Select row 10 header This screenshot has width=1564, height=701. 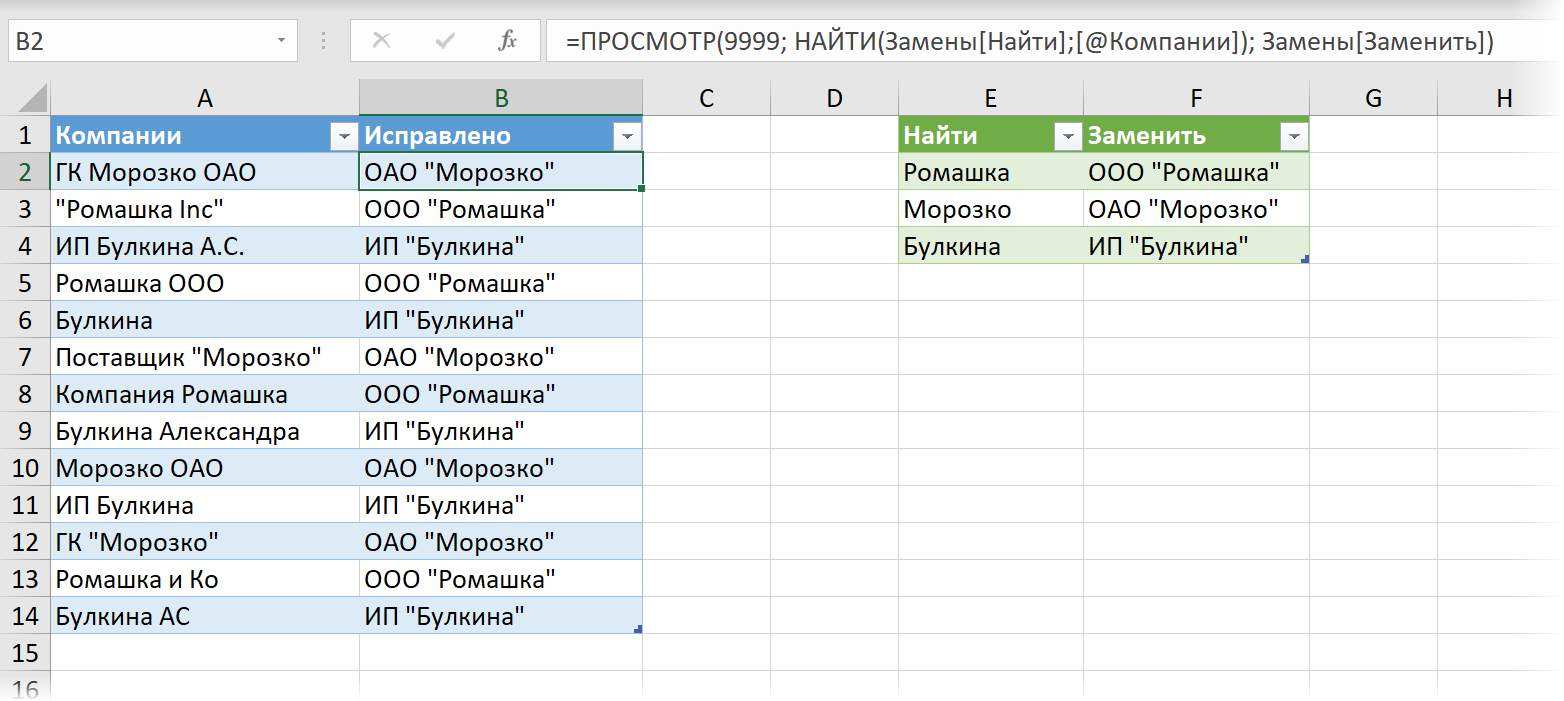pos(25,468)
